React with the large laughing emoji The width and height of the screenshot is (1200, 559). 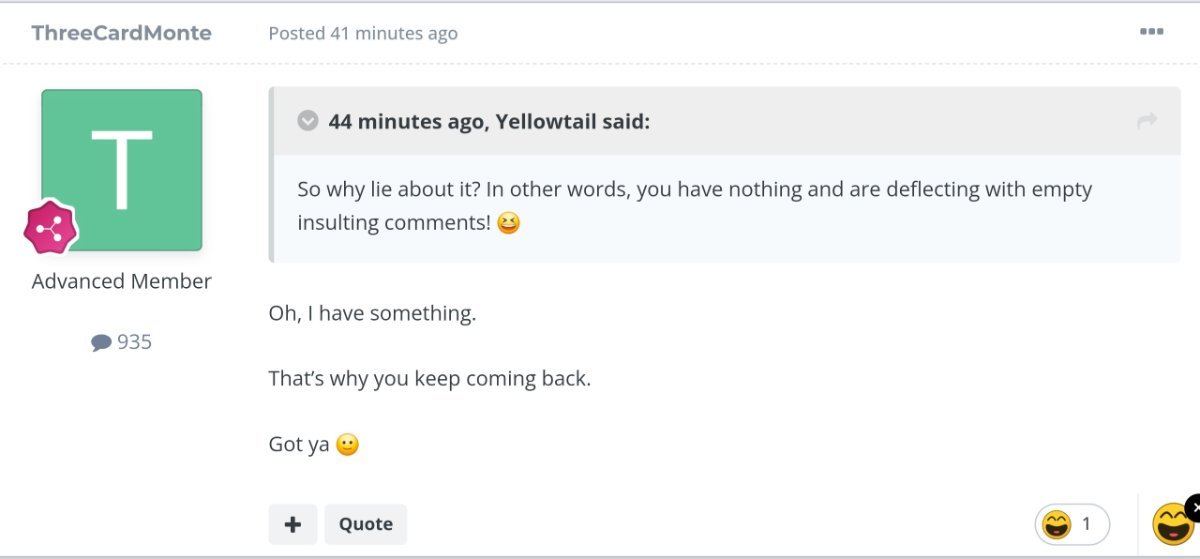[x=1172, y=524]
